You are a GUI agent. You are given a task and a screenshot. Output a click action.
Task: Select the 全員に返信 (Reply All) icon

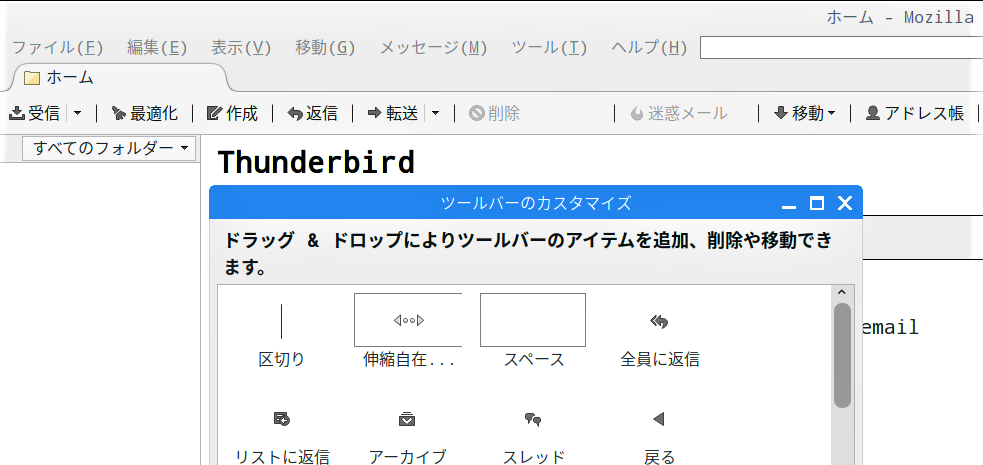coord(660,321)
